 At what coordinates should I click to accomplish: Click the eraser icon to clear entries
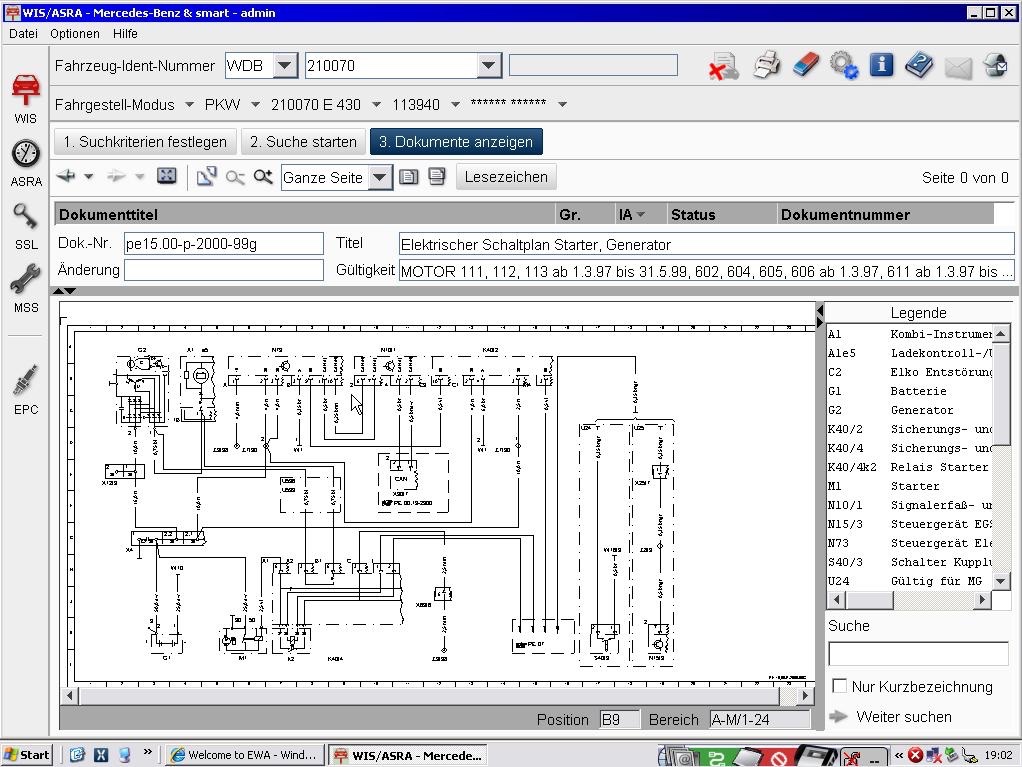806,65
